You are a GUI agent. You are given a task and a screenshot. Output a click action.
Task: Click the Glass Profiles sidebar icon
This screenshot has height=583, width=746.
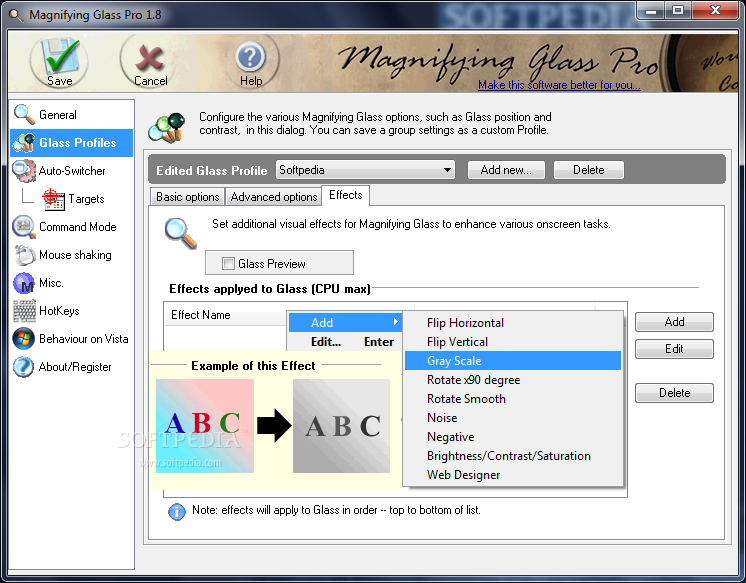[24, 142]
